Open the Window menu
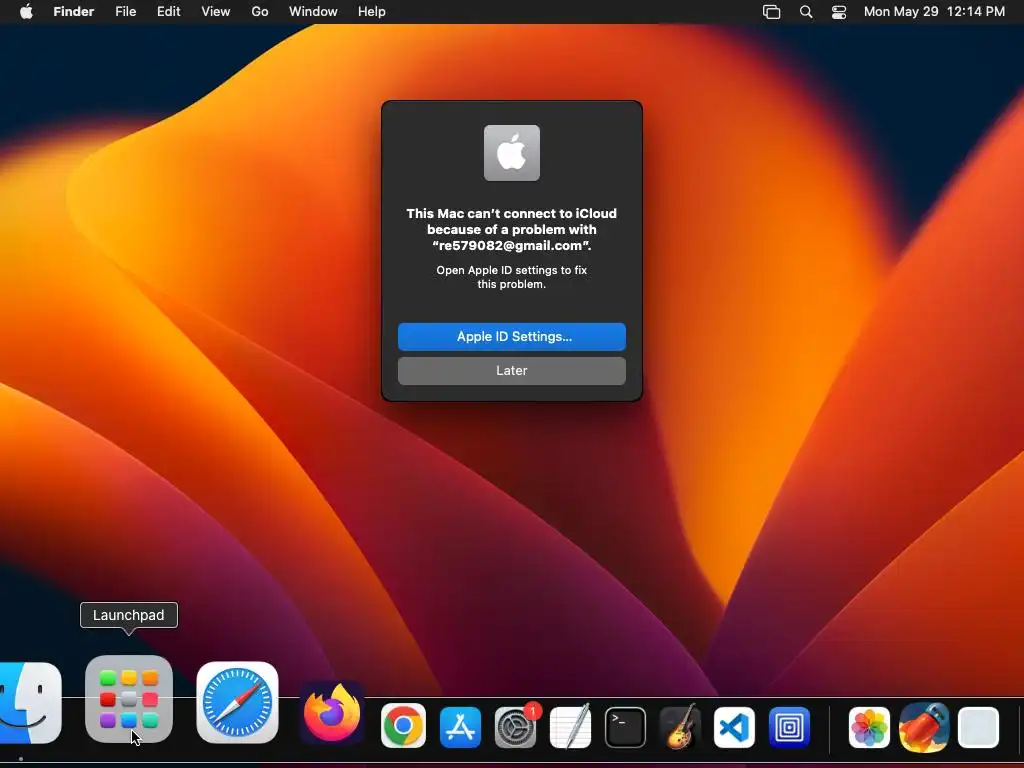Viewport: 1024px width, 768px height. pyautogui.click(x=313, y=12)
